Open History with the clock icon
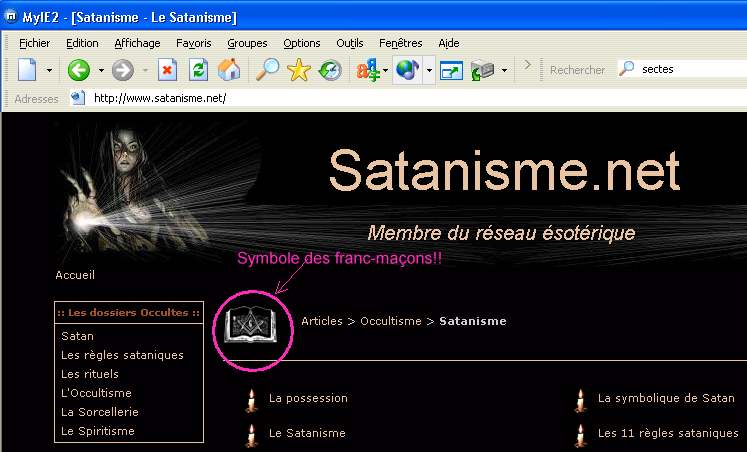Viewport: 747px width, 452px height. click(330, 70)
